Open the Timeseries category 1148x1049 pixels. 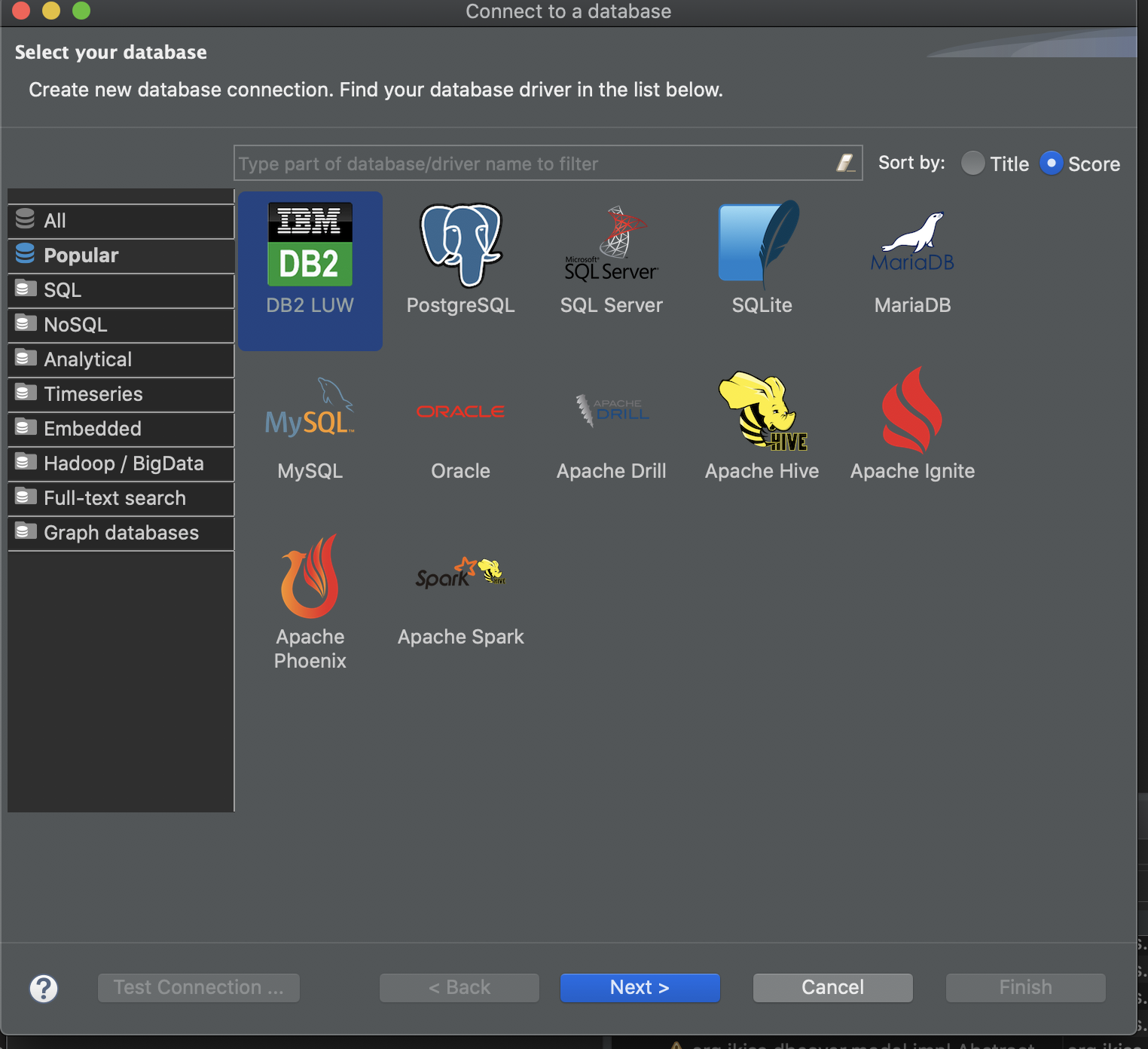(121, 394)
